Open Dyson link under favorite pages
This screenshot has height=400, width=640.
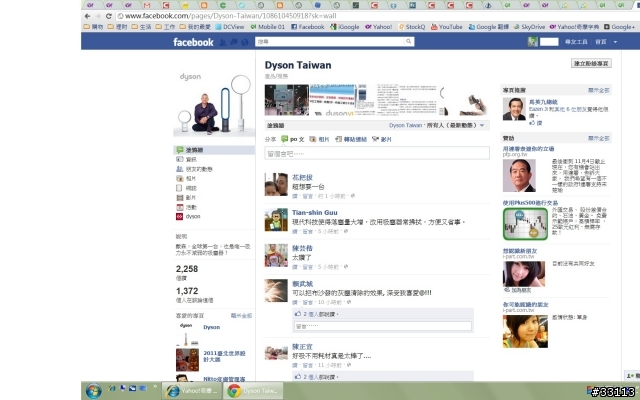211,327
